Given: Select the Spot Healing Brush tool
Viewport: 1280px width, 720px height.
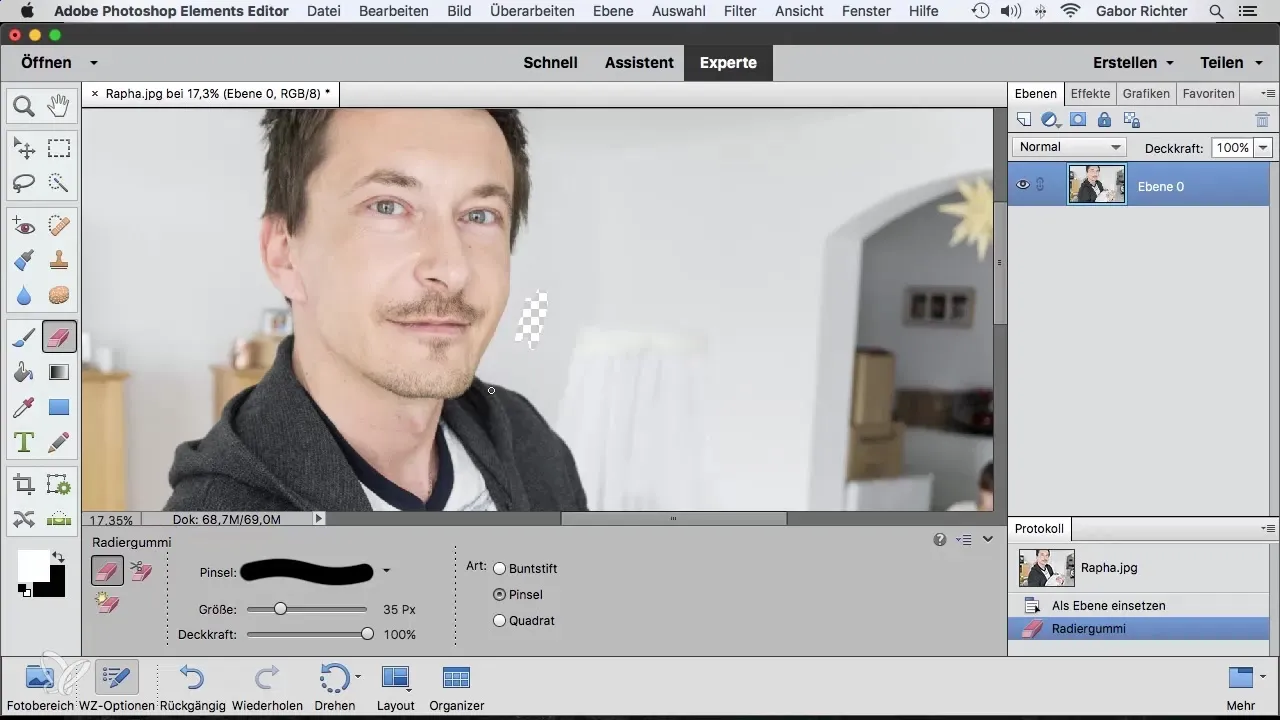Looking at the screenshot, I should point(59,227).
